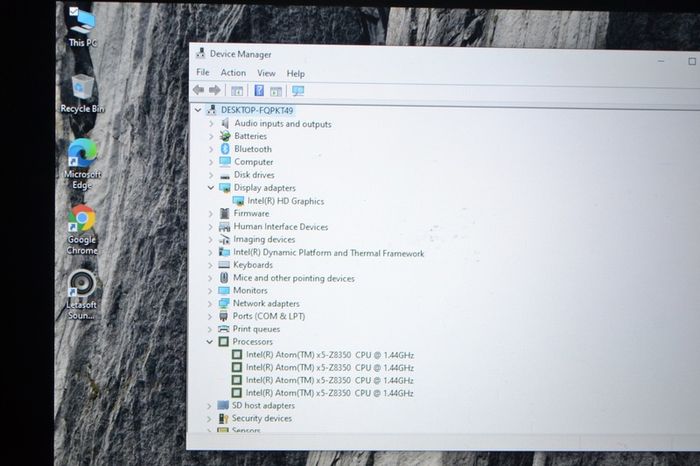Click the blue Help toolbar icon
The height and width of the screenshot is (466, 700).
pos(259,91)
